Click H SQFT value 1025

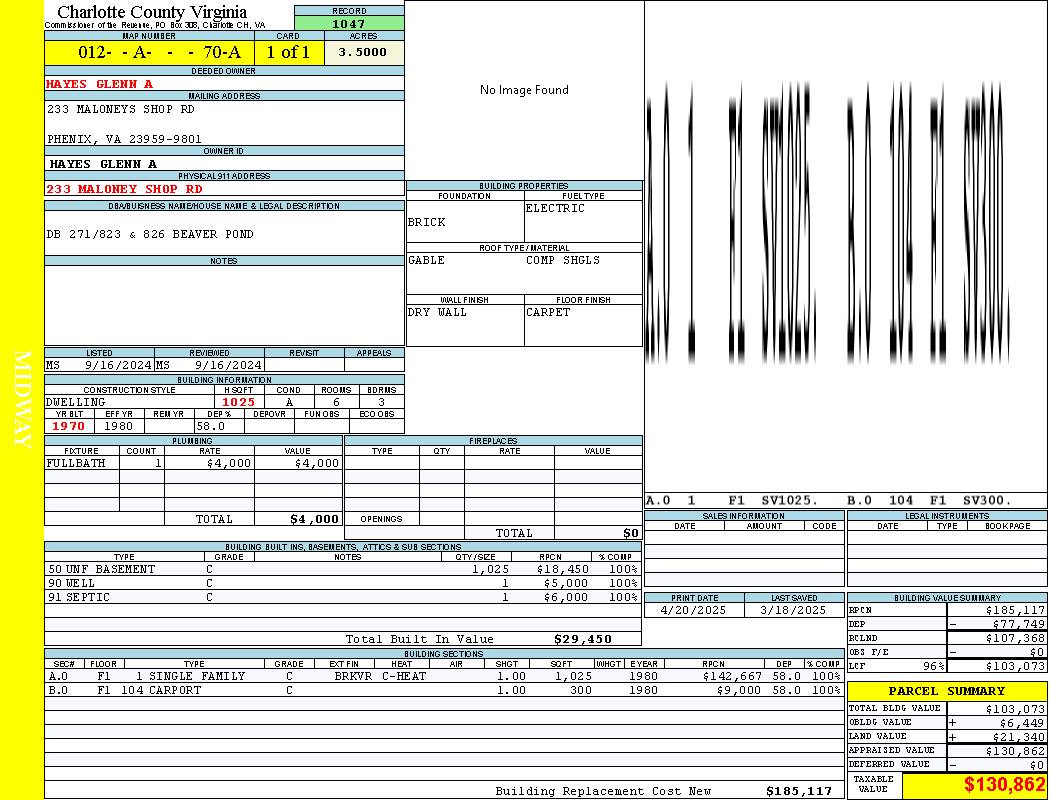click(x=238, y=402)
